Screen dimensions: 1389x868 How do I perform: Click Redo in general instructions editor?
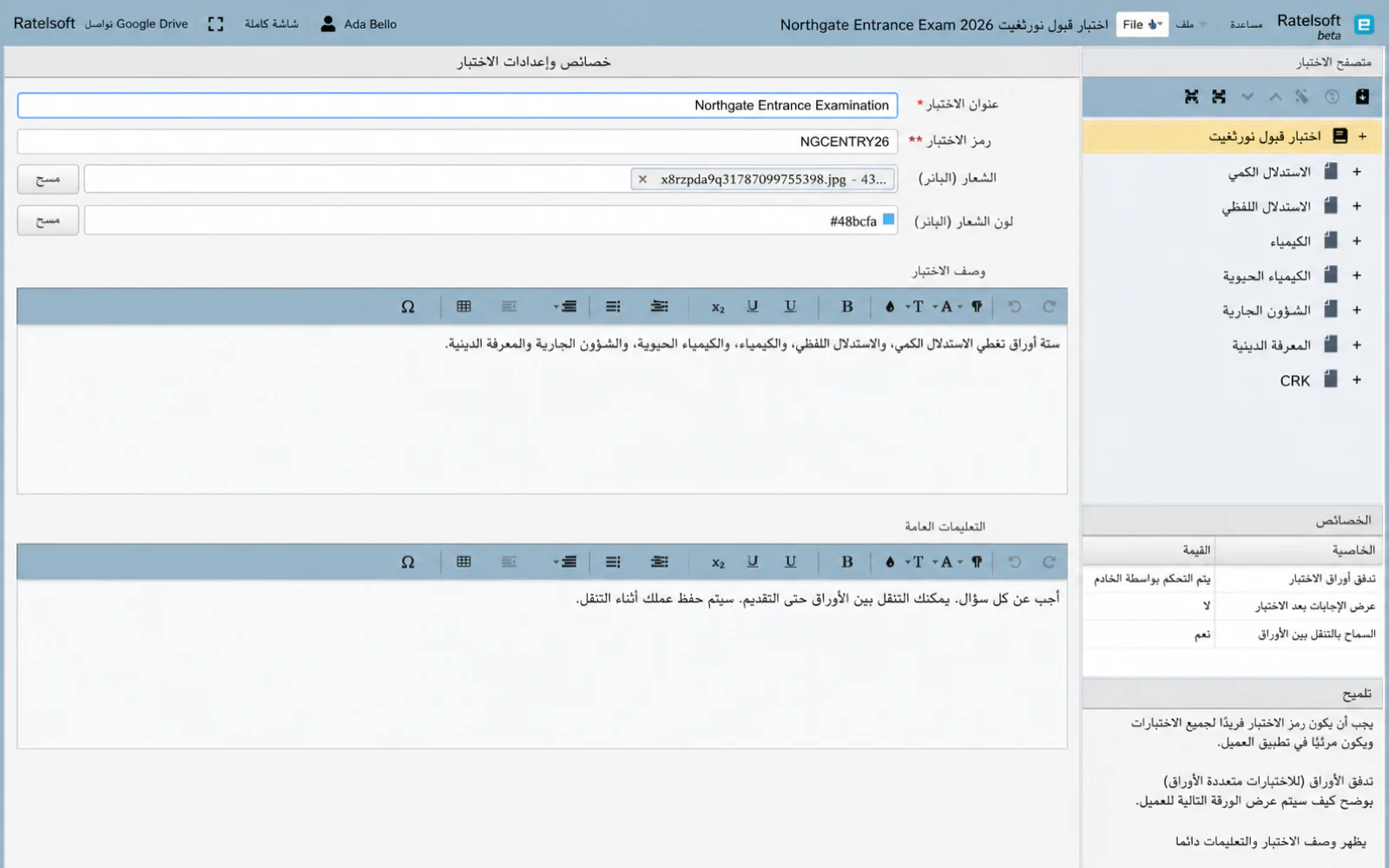click(1049, 562)
